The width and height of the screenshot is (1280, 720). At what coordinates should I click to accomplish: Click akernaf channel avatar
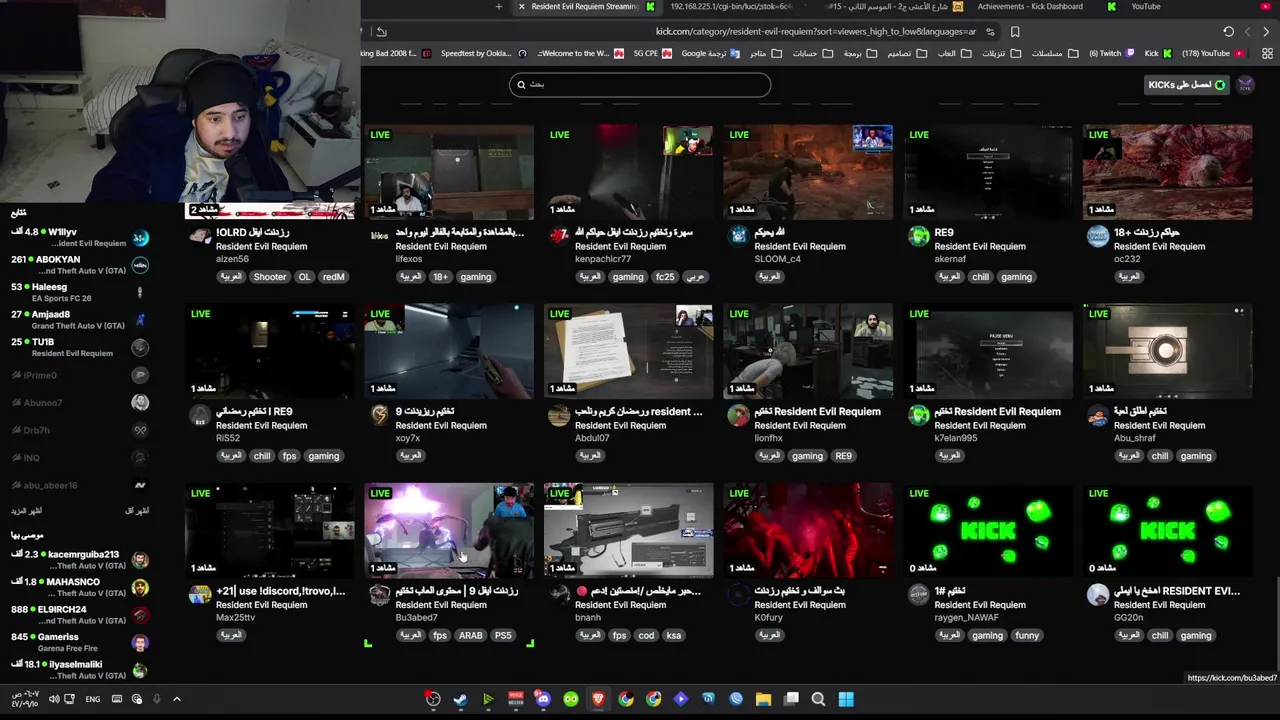coord(918,236)
